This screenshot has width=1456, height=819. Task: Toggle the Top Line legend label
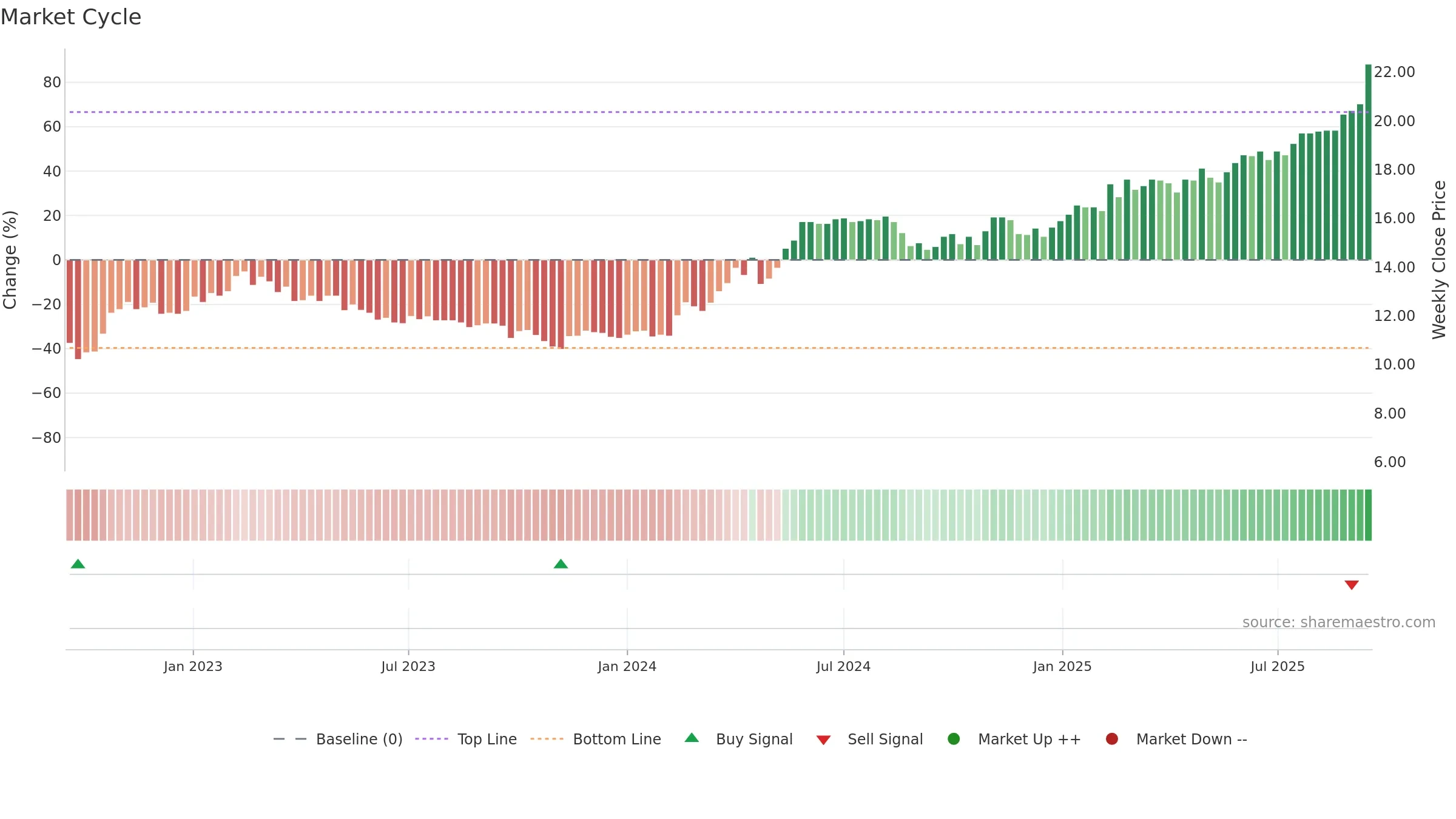coord(487,739)
